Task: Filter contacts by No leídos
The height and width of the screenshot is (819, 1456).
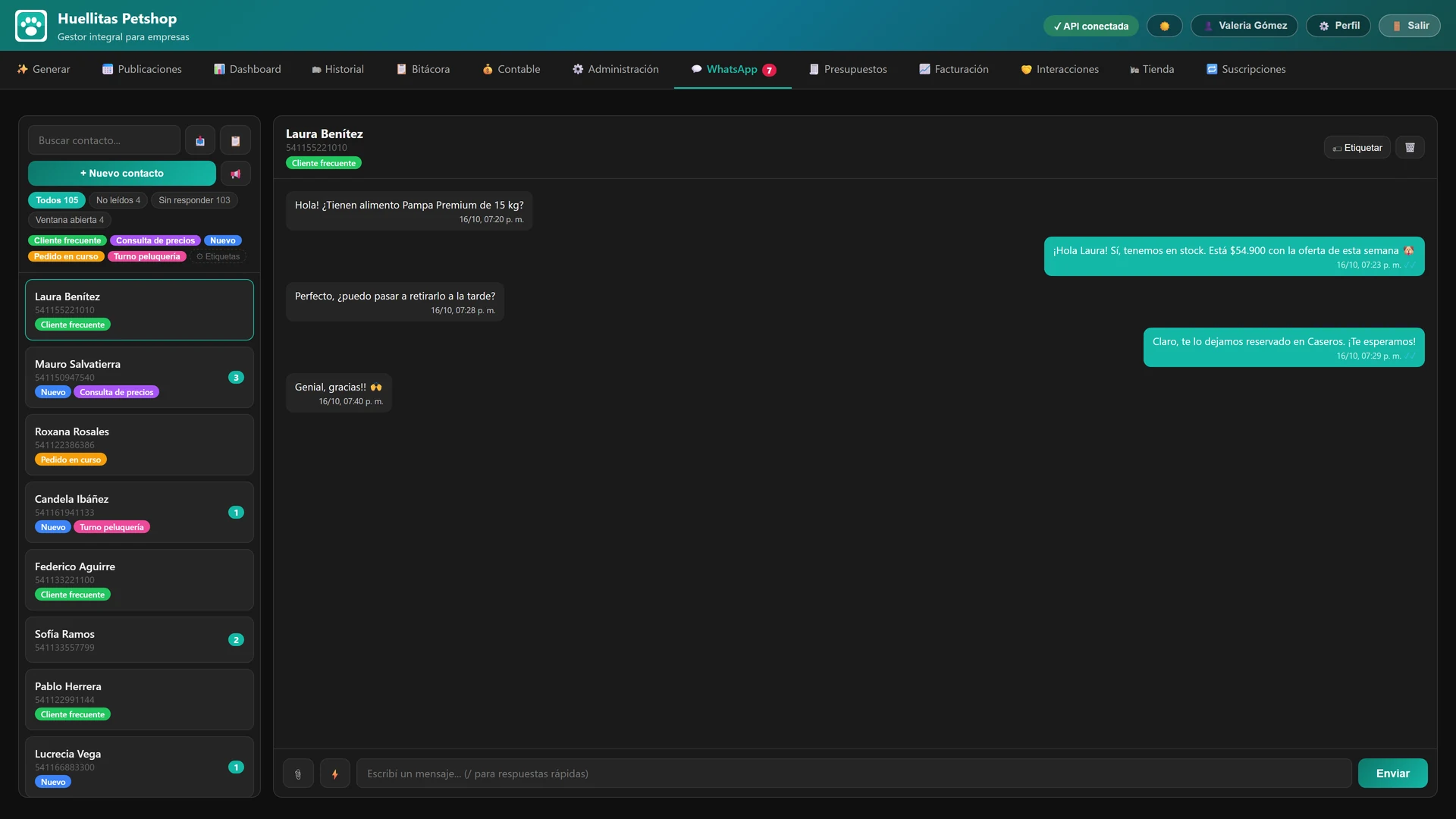Action: tap(118, 200)
